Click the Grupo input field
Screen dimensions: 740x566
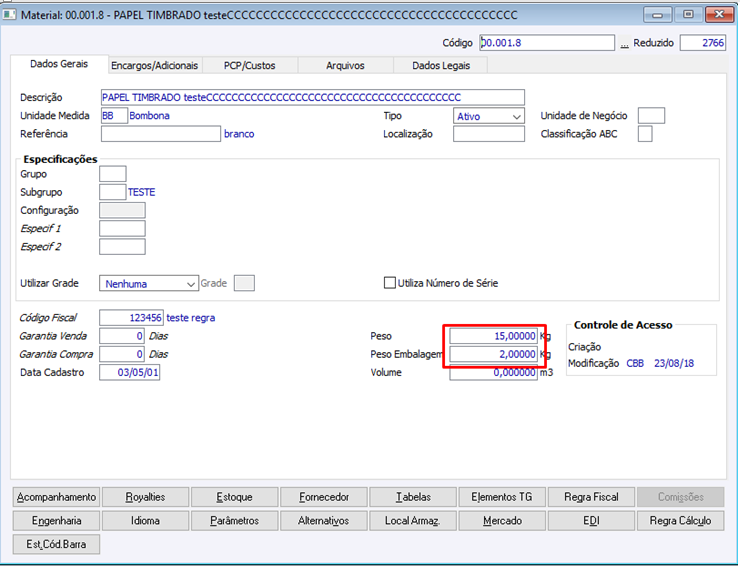113,174
